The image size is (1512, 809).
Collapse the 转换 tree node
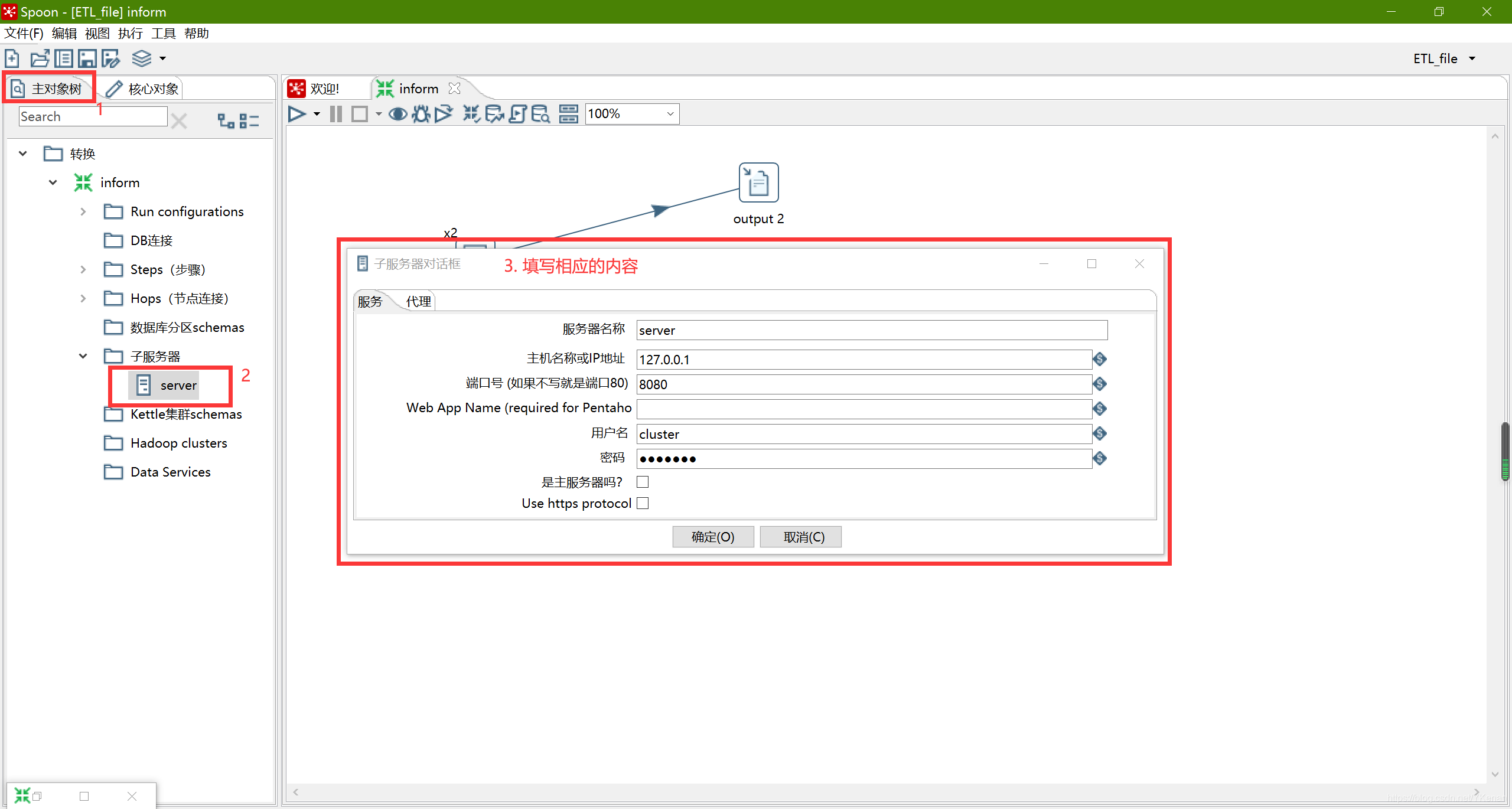coord(22,154)
